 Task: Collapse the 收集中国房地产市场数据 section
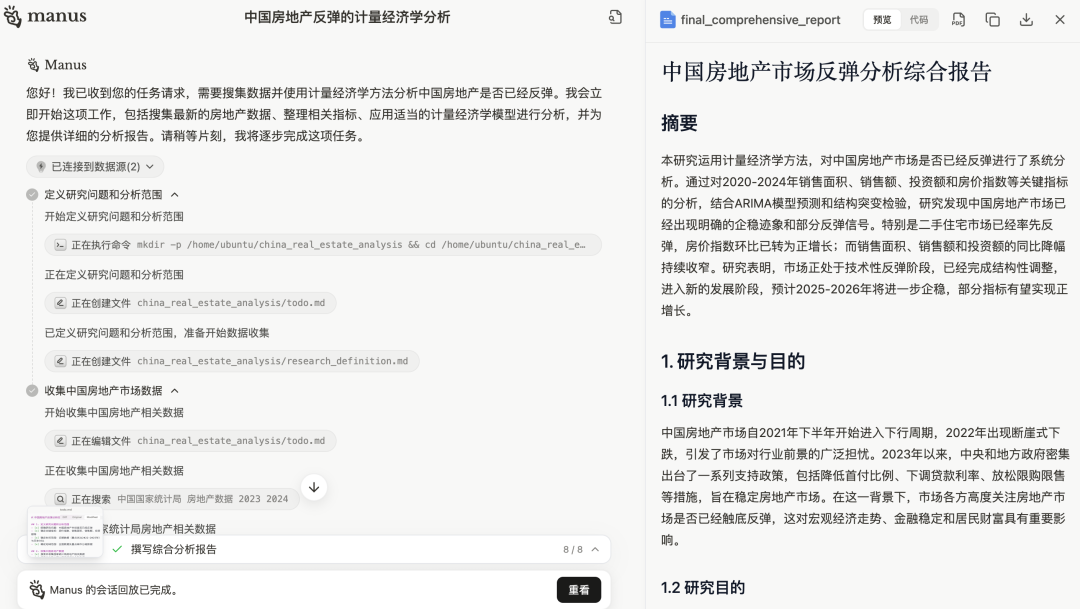[177, 391]
